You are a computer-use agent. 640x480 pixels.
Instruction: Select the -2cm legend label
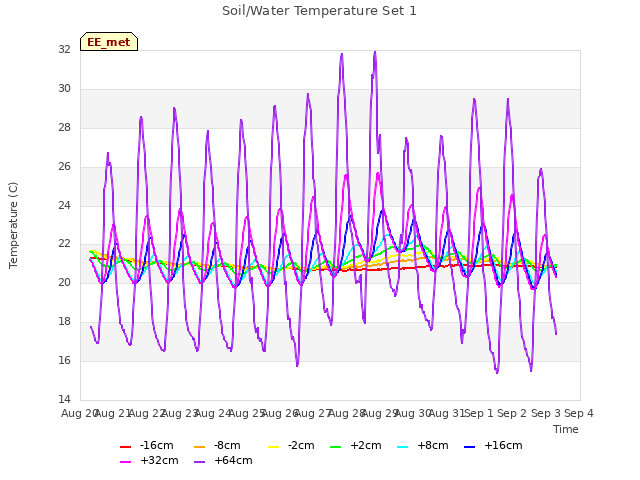301,445
